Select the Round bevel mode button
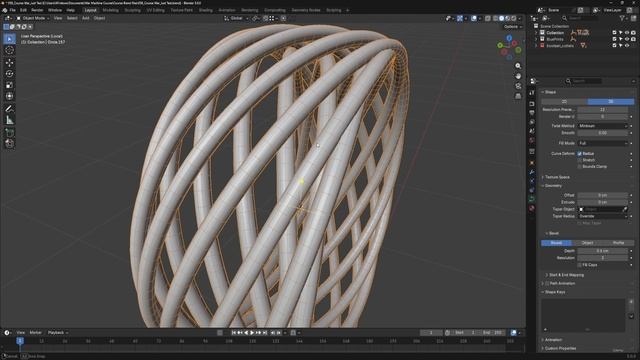This screenshot has width=640, height=360. (556, 243)
